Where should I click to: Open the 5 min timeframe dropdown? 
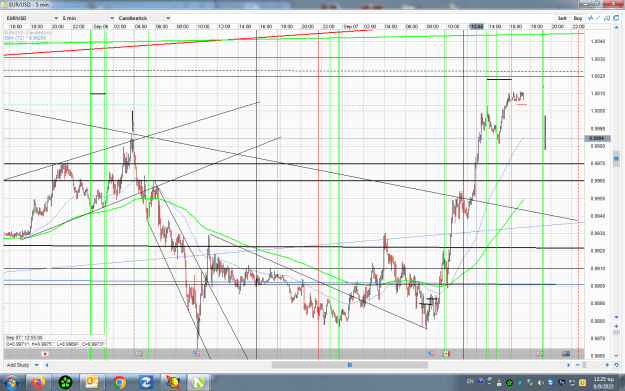click(x=88, y=18)
